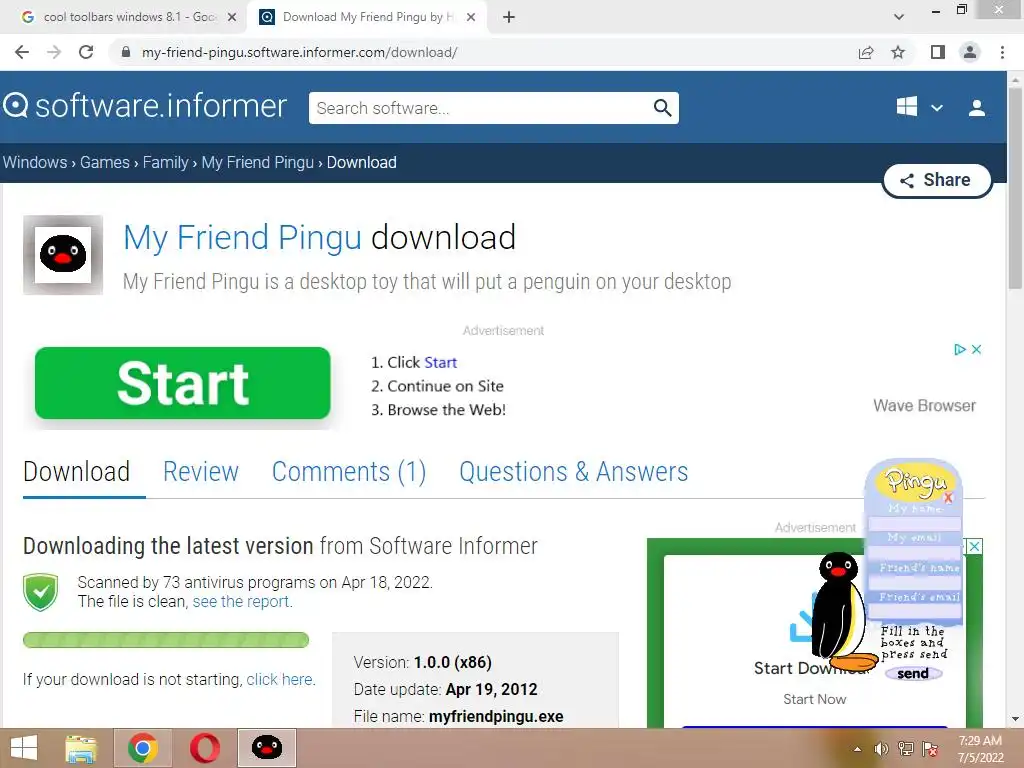Image resolution: width=1024 pixels, height=768 pixels.
Task: Close the side advertisement box
Action: pos(974,547)
